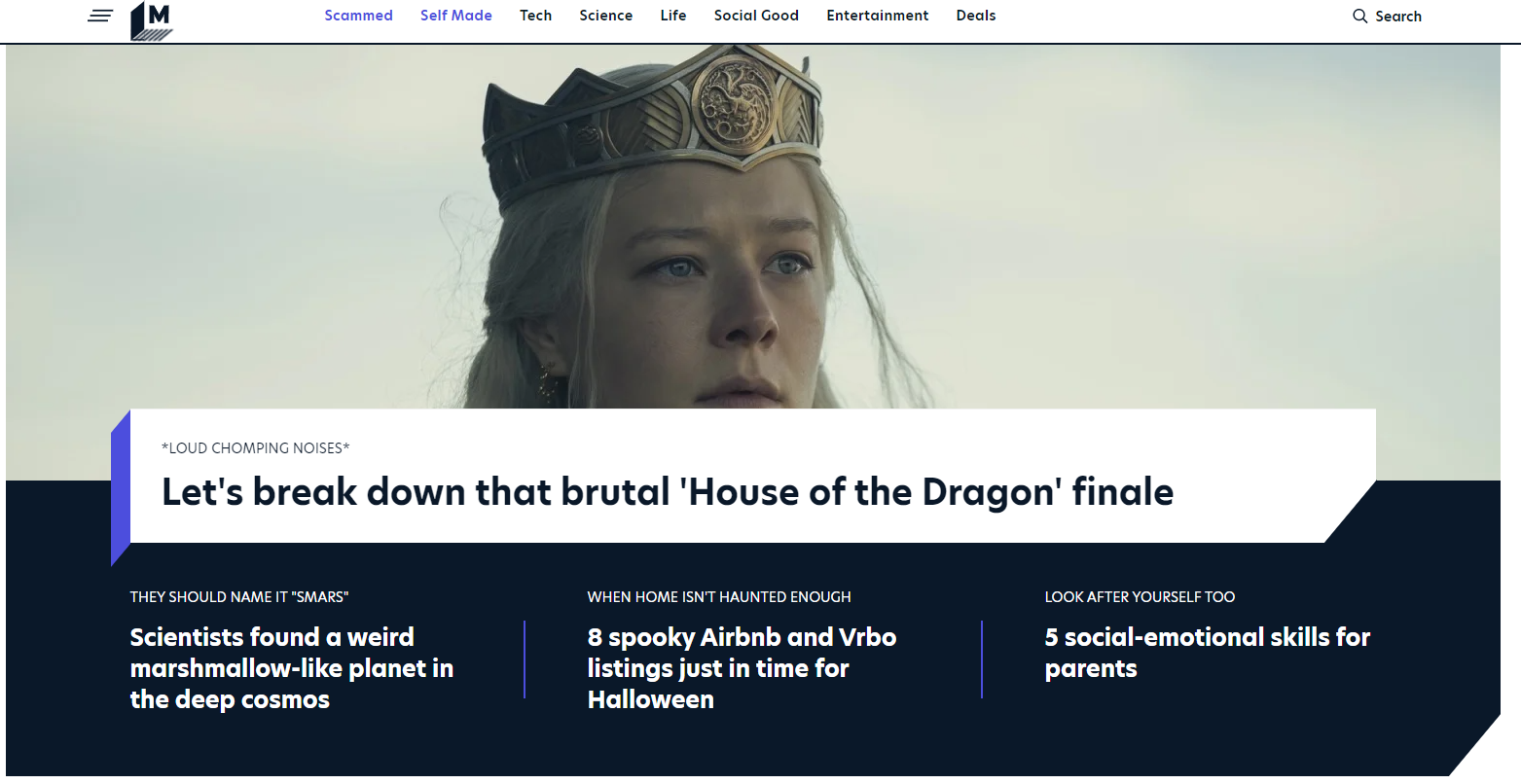Go to the Self Made section
The image size is (1521, 784).
pos(455,16)
